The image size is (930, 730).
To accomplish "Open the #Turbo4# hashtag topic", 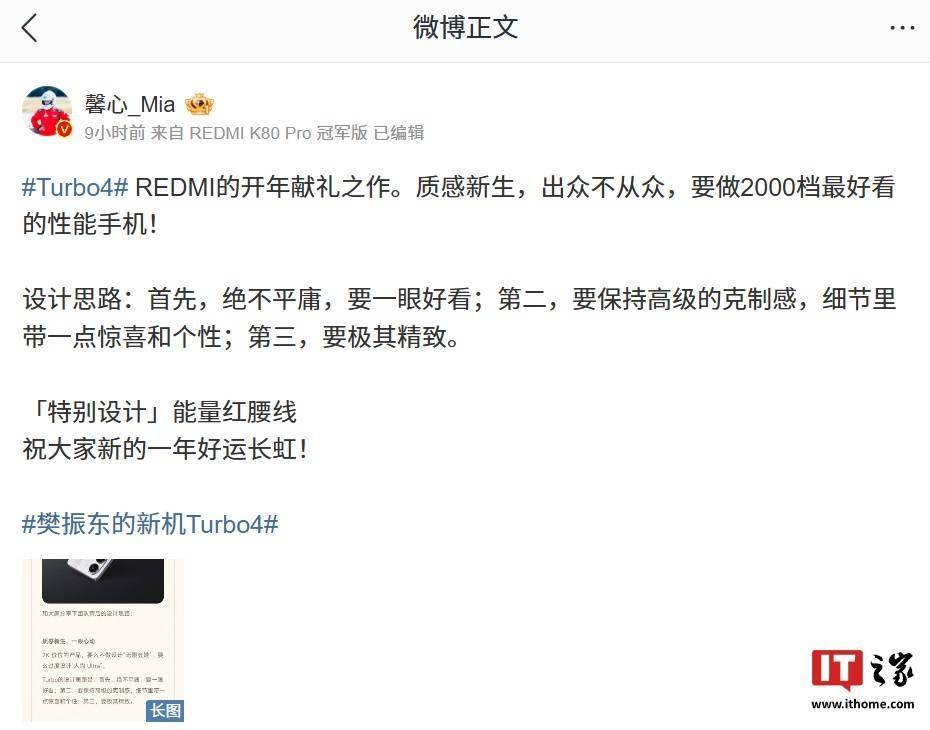I will pos(75,187).
